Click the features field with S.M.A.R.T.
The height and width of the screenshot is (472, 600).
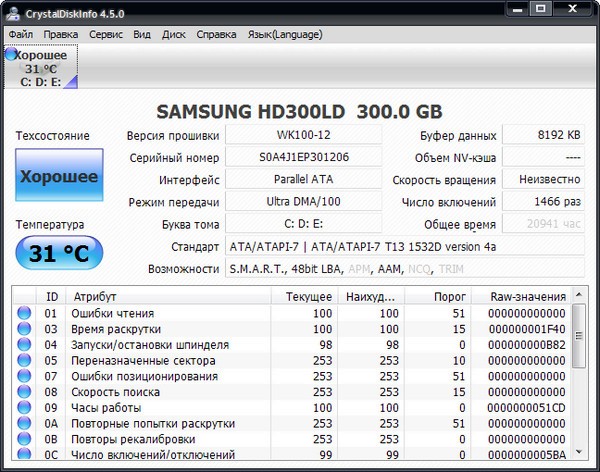(405, 268)
